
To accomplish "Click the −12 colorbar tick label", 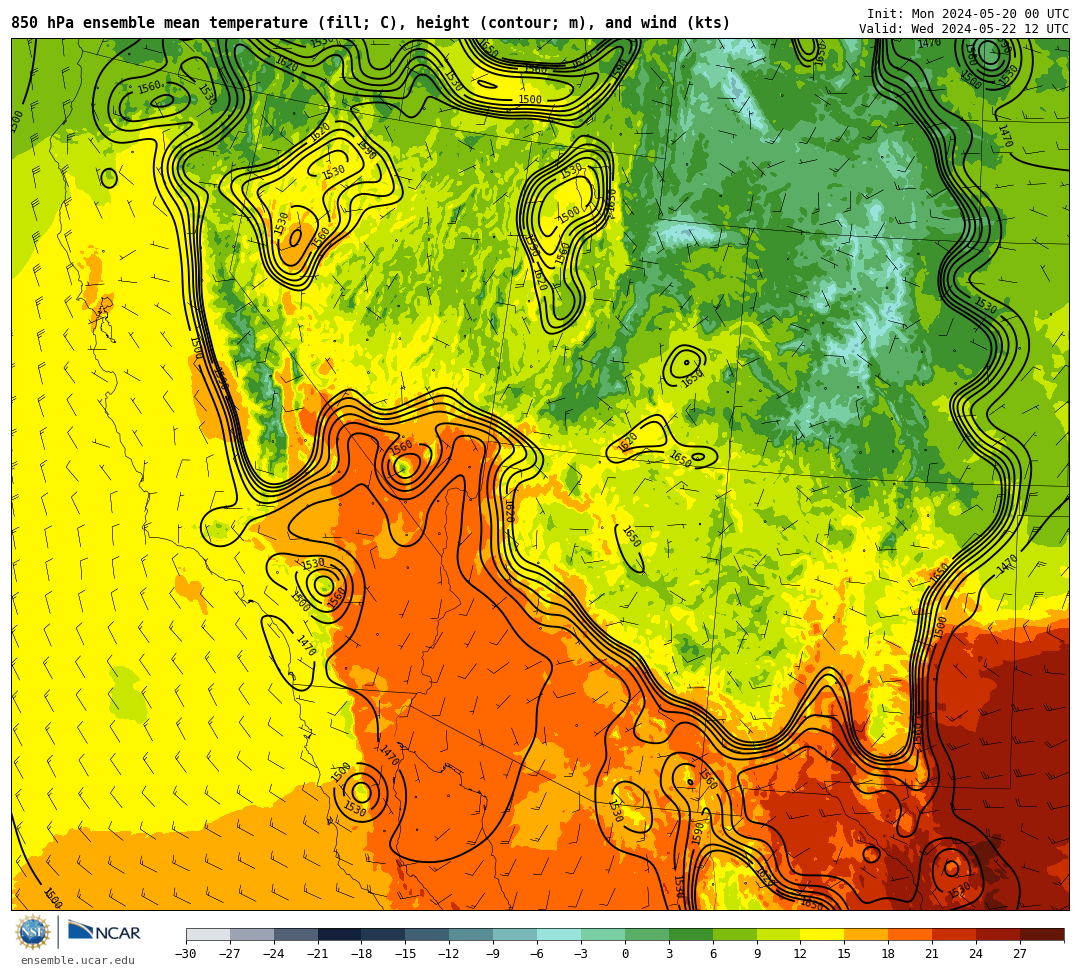I will (x=450, y=954).
